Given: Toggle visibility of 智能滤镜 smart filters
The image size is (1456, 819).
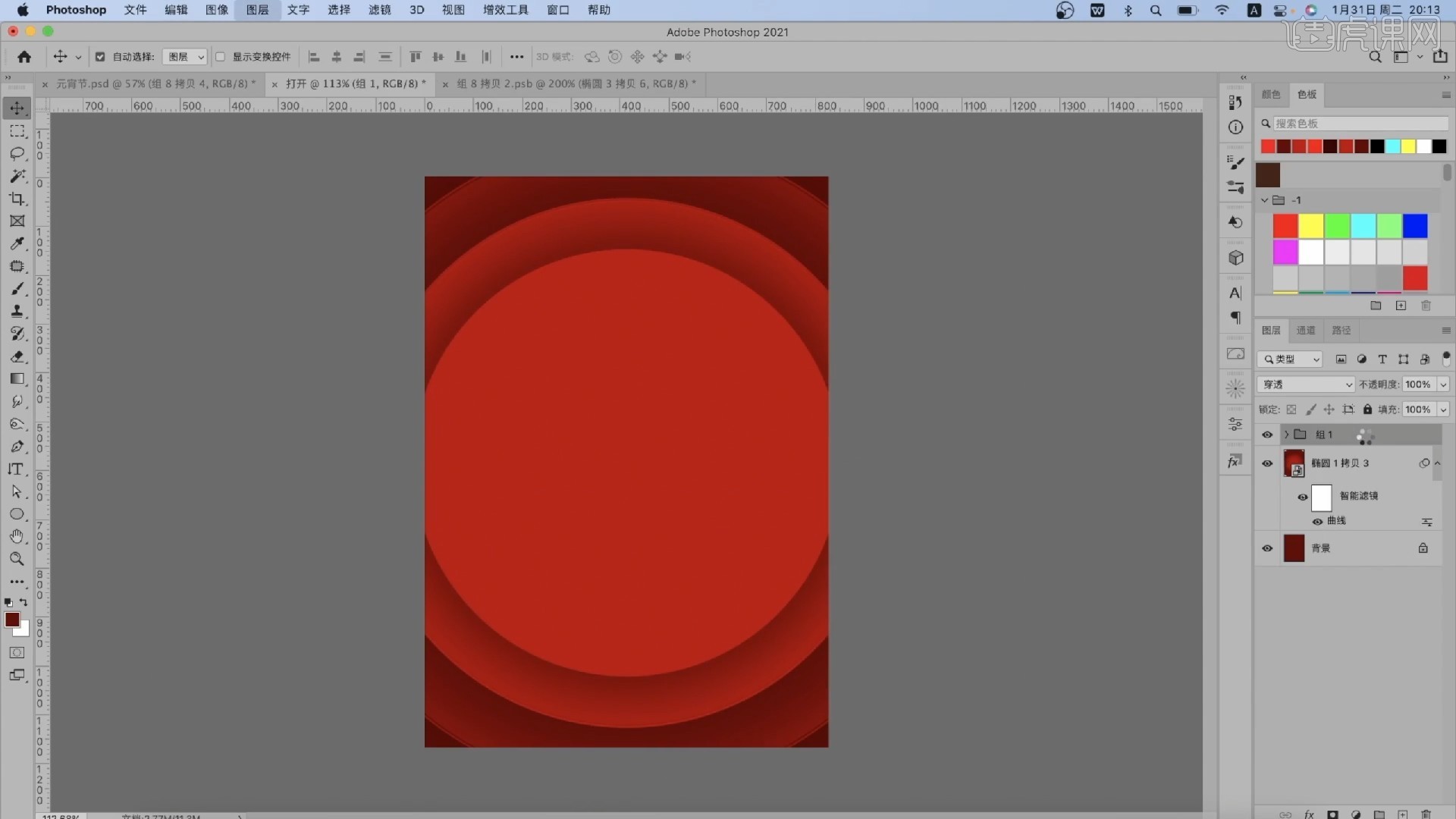Looking at the screenshot, I should (x=1303, y=497).
